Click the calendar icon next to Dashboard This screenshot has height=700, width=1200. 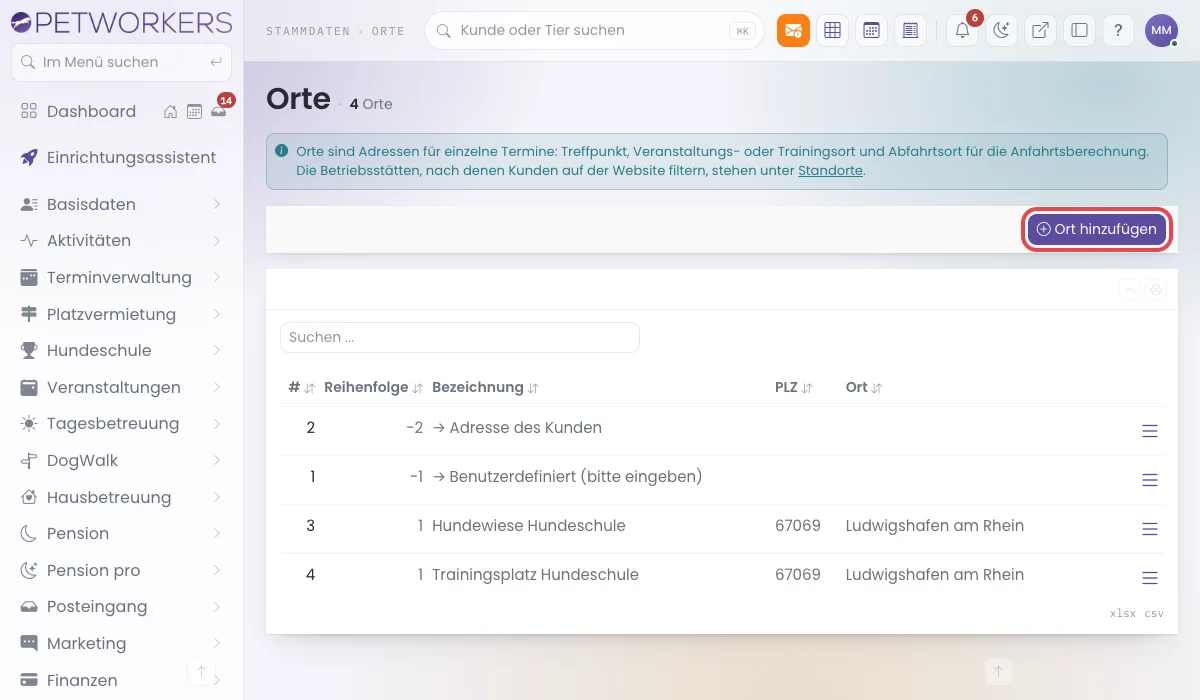click(x=194, y=112)
